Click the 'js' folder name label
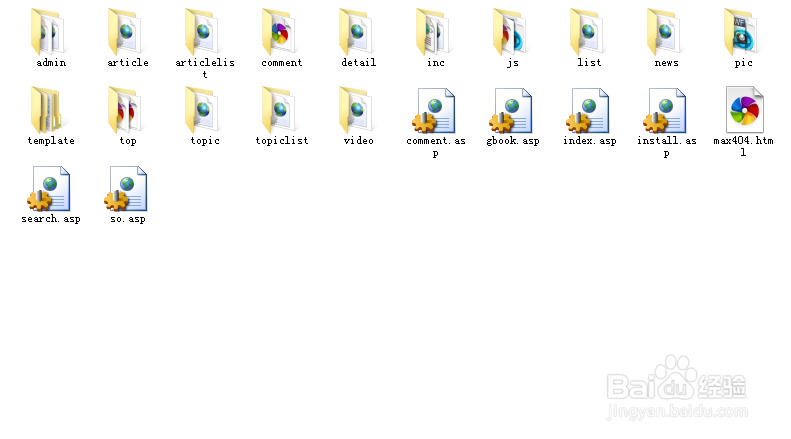 point(513,63)
